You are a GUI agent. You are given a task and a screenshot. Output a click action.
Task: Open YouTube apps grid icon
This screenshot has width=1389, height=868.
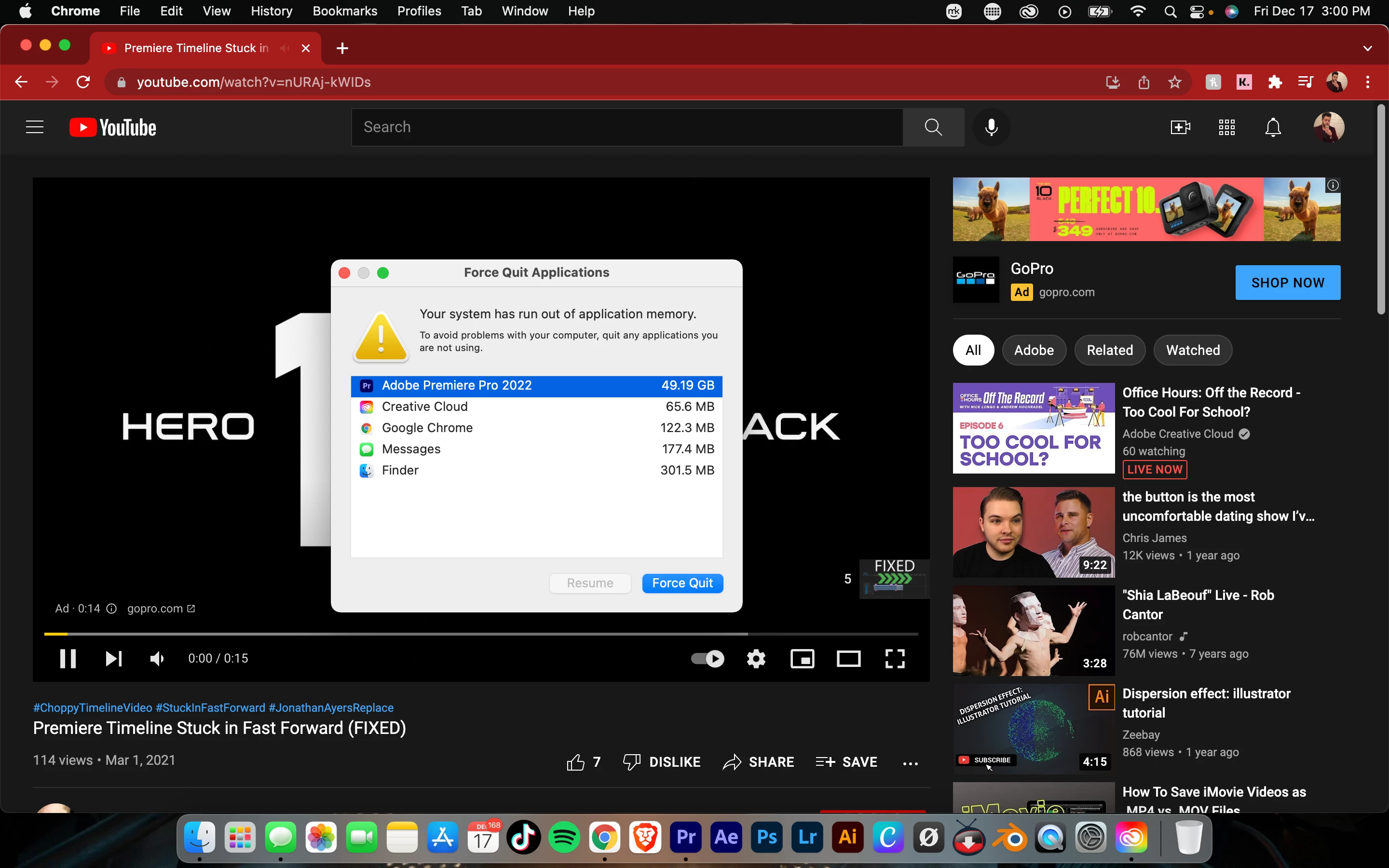tap(1226, 127)
